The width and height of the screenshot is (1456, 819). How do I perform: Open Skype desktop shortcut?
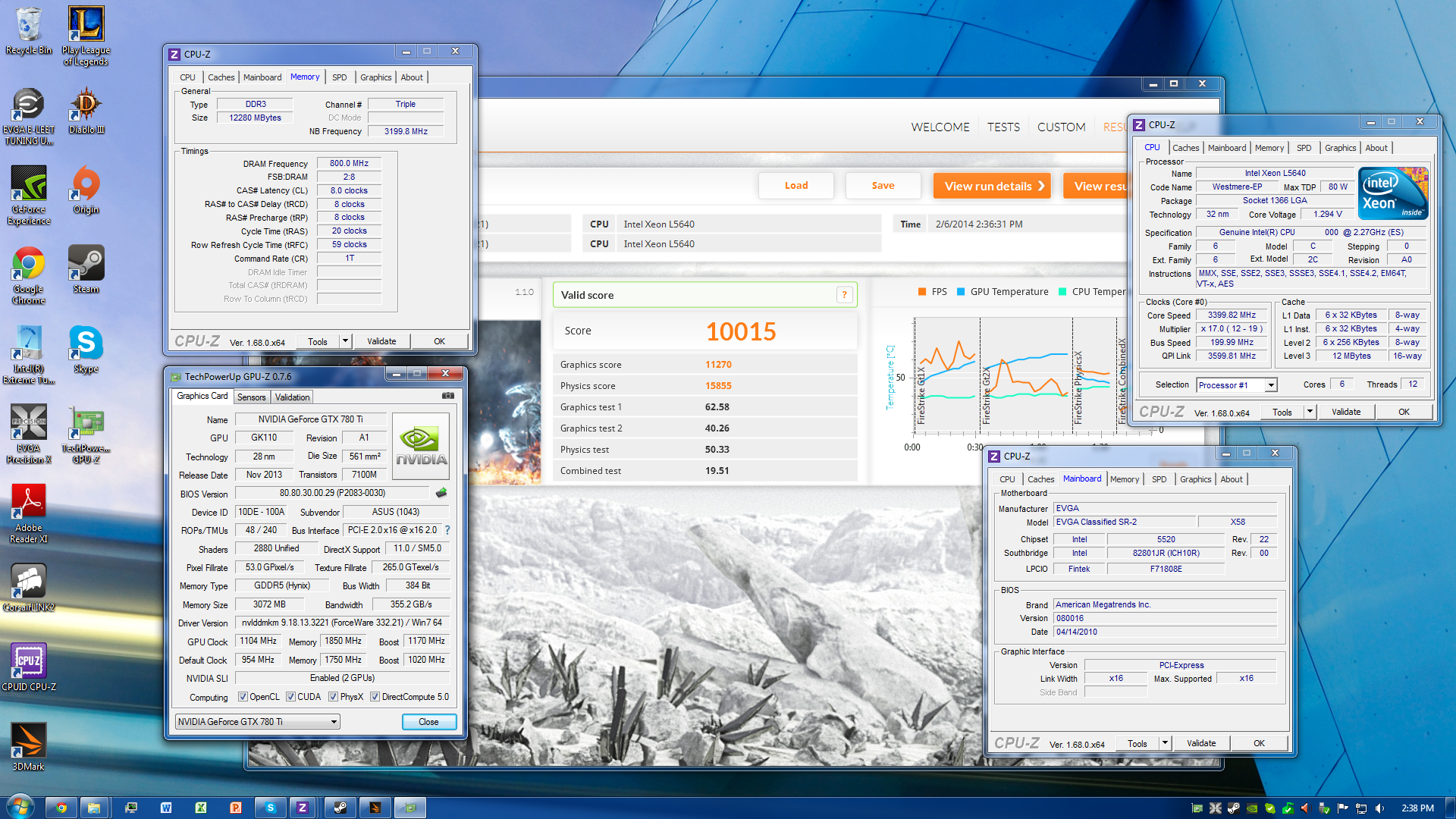pyautogui.click(x=86, y=350)
